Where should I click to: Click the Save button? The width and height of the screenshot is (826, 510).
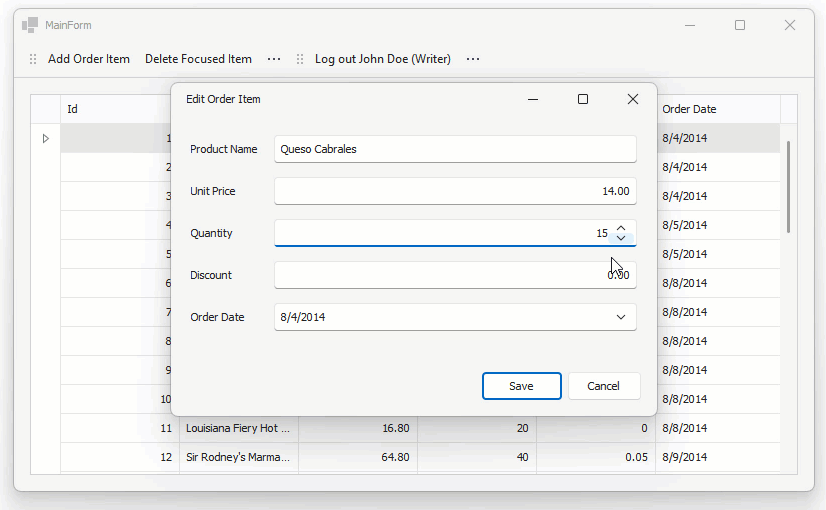coord(522,386)
